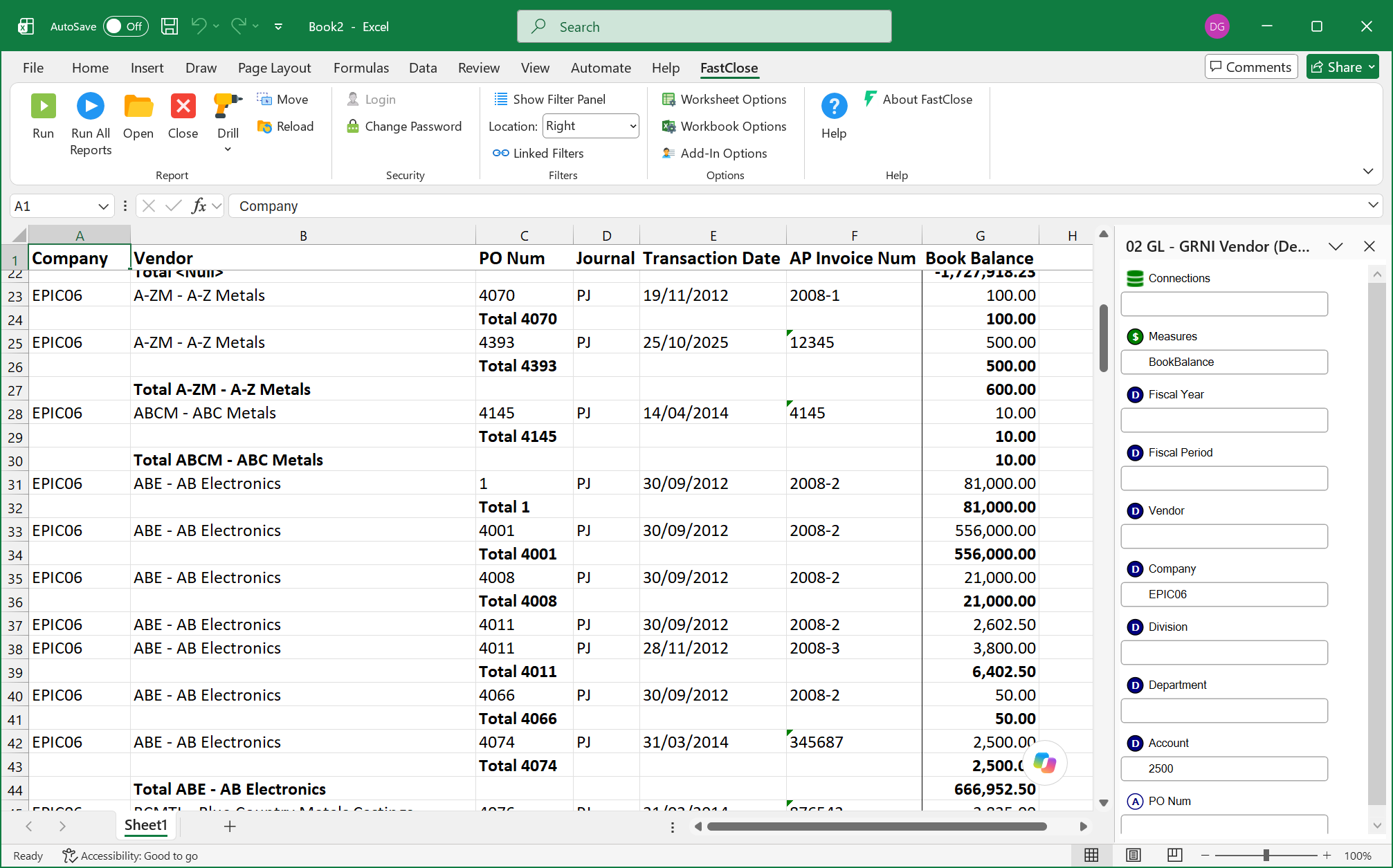Click Show Filter Panel

(x=550, y=100)
